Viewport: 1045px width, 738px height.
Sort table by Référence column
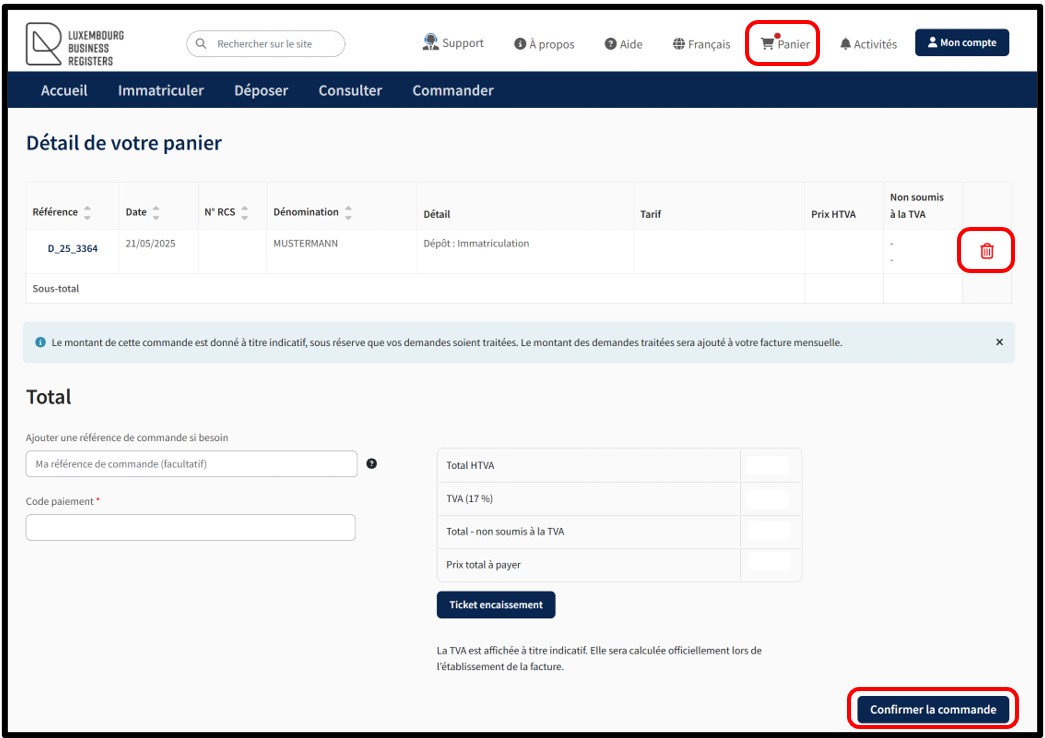(x=87, y=213)
